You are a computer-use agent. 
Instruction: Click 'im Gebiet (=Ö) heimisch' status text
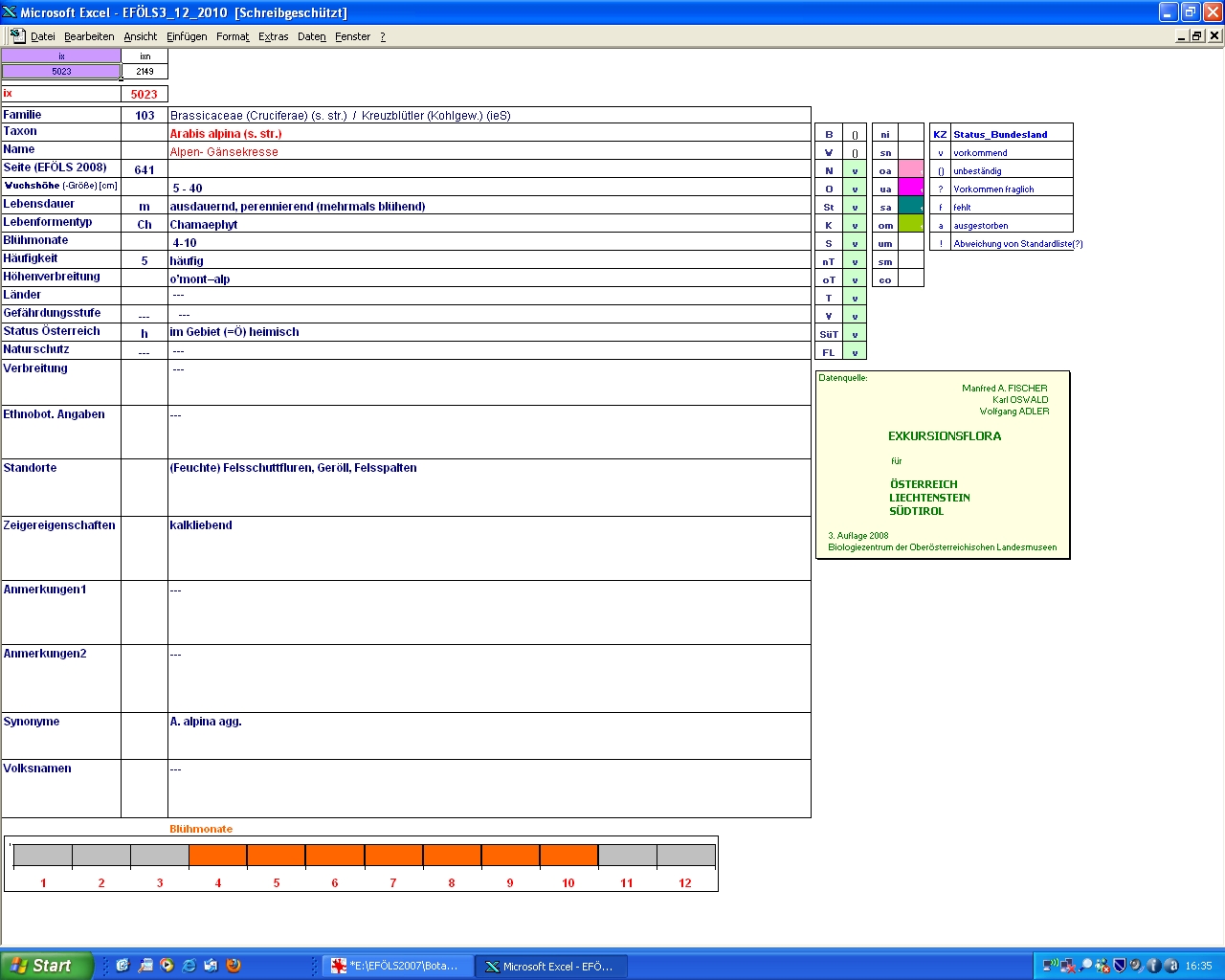point(234,332)
